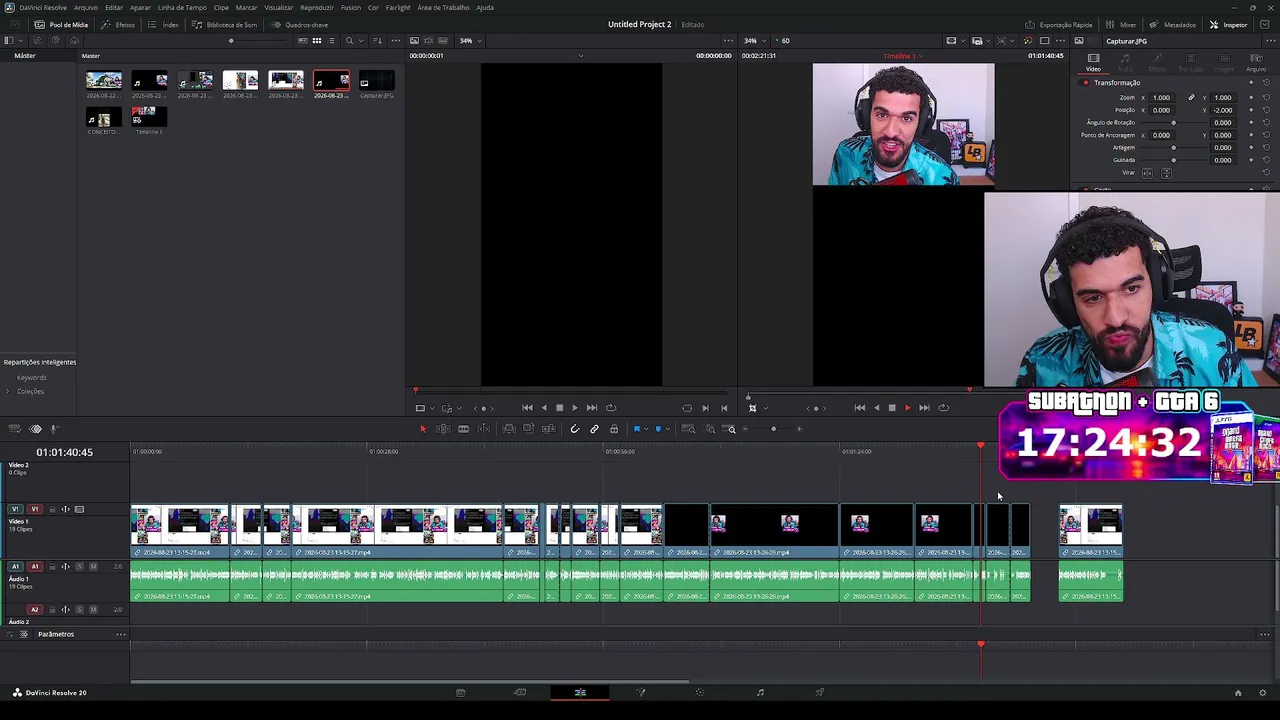Open the Ajuda menu
The width and height of the screenshot is (1280, 720).
point(485,7)
